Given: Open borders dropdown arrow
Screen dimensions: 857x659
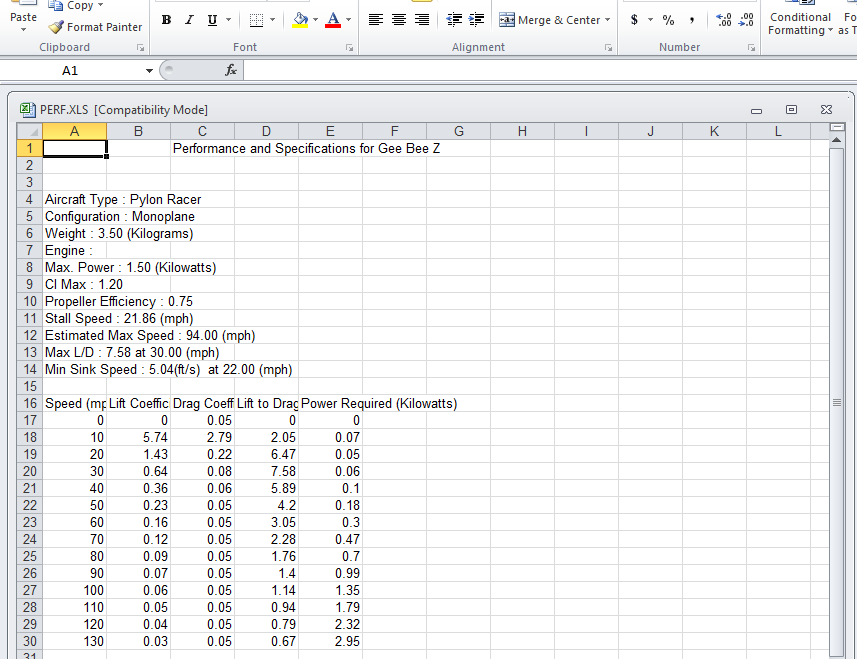Looking at the screenshot, I should tap(272, 20).
